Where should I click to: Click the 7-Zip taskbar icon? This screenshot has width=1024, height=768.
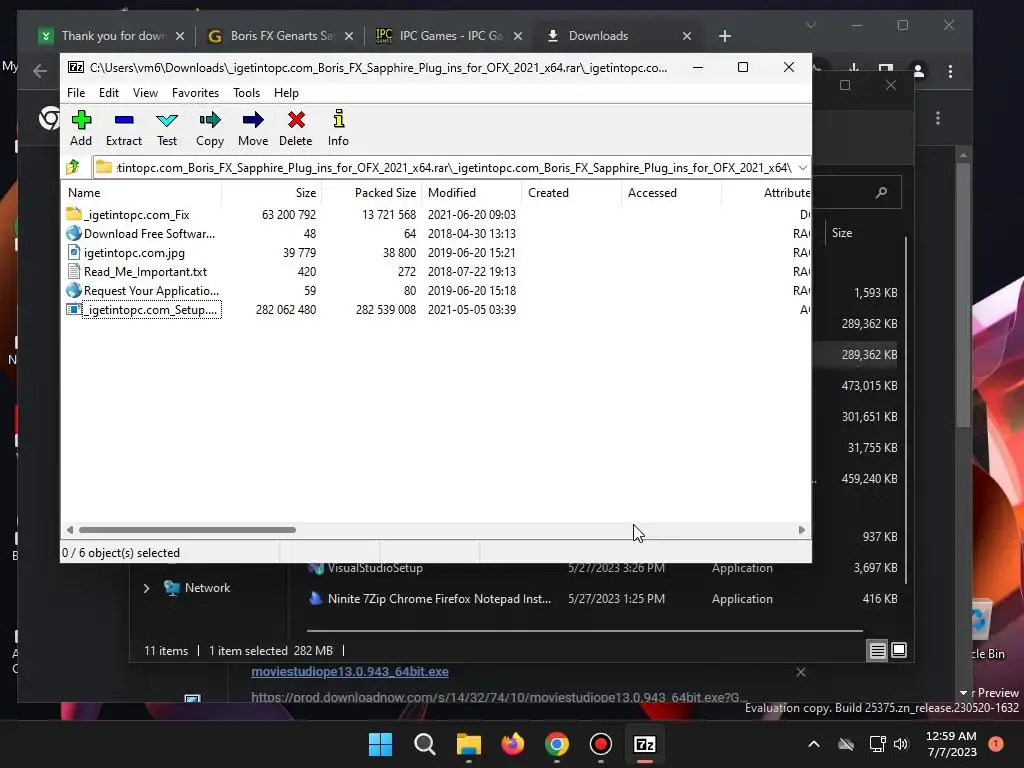(645, 744)
